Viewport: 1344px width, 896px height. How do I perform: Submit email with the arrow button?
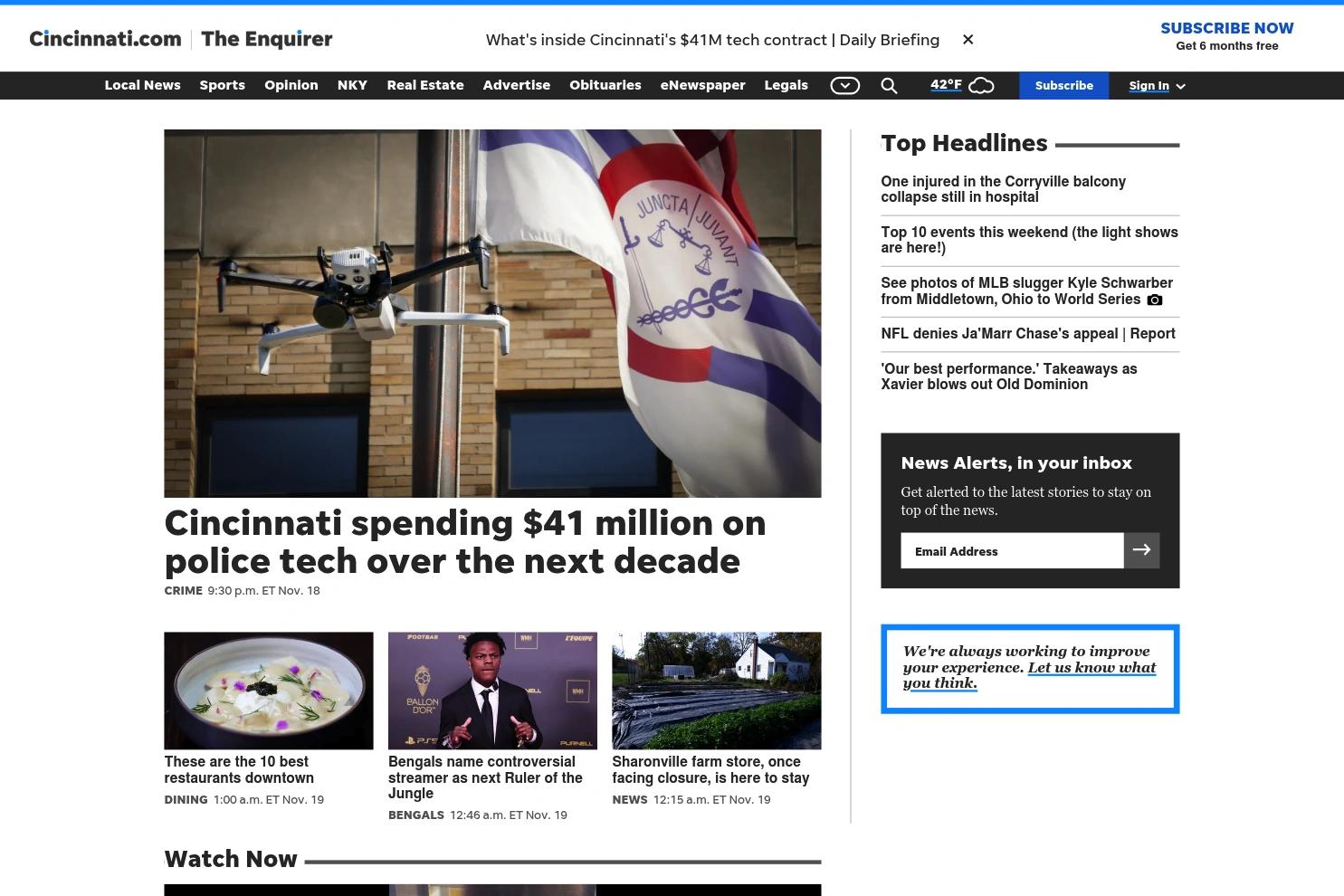tap(1141, 550)
